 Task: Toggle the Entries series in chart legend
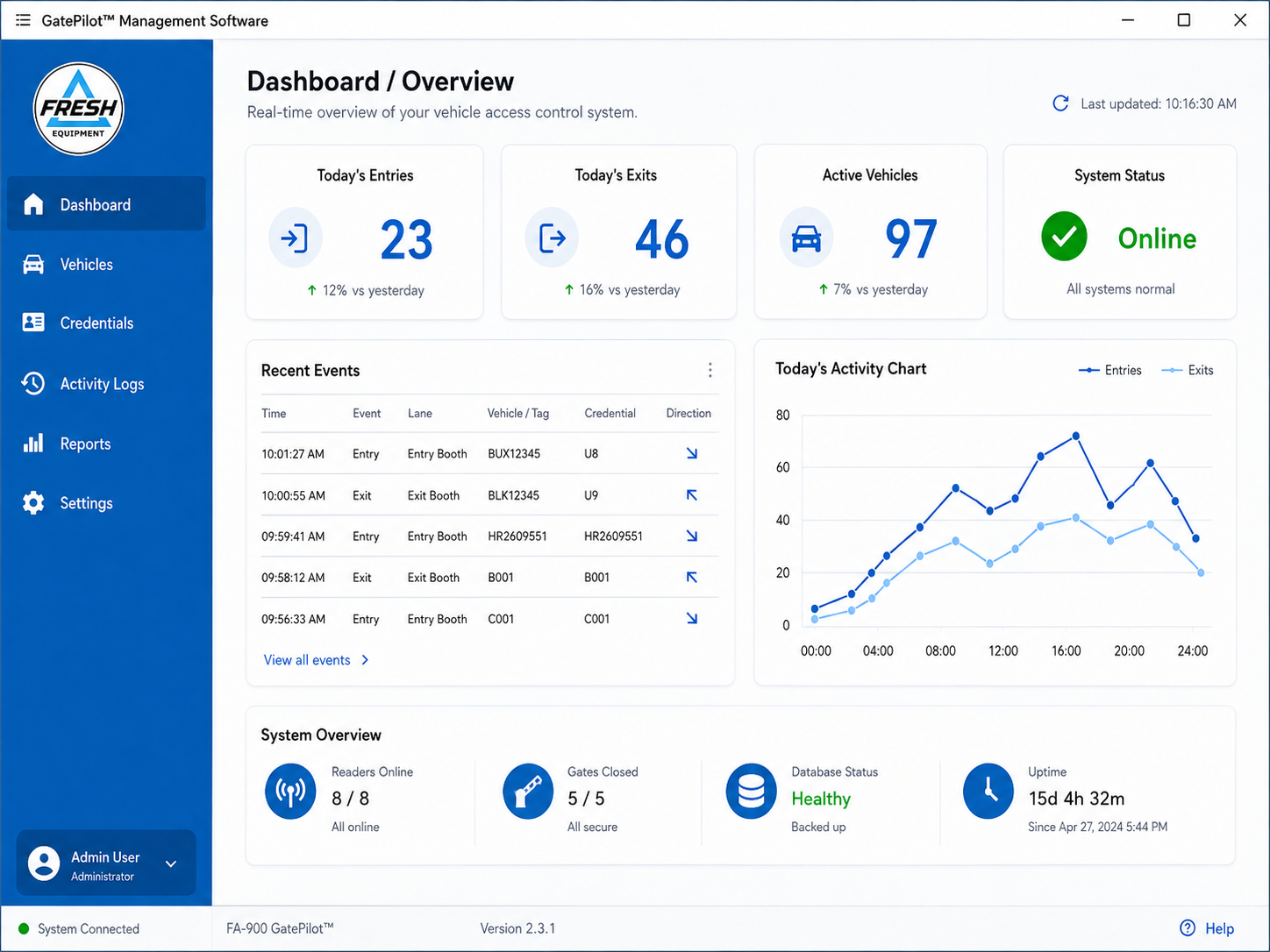(x=1109, y=371)
